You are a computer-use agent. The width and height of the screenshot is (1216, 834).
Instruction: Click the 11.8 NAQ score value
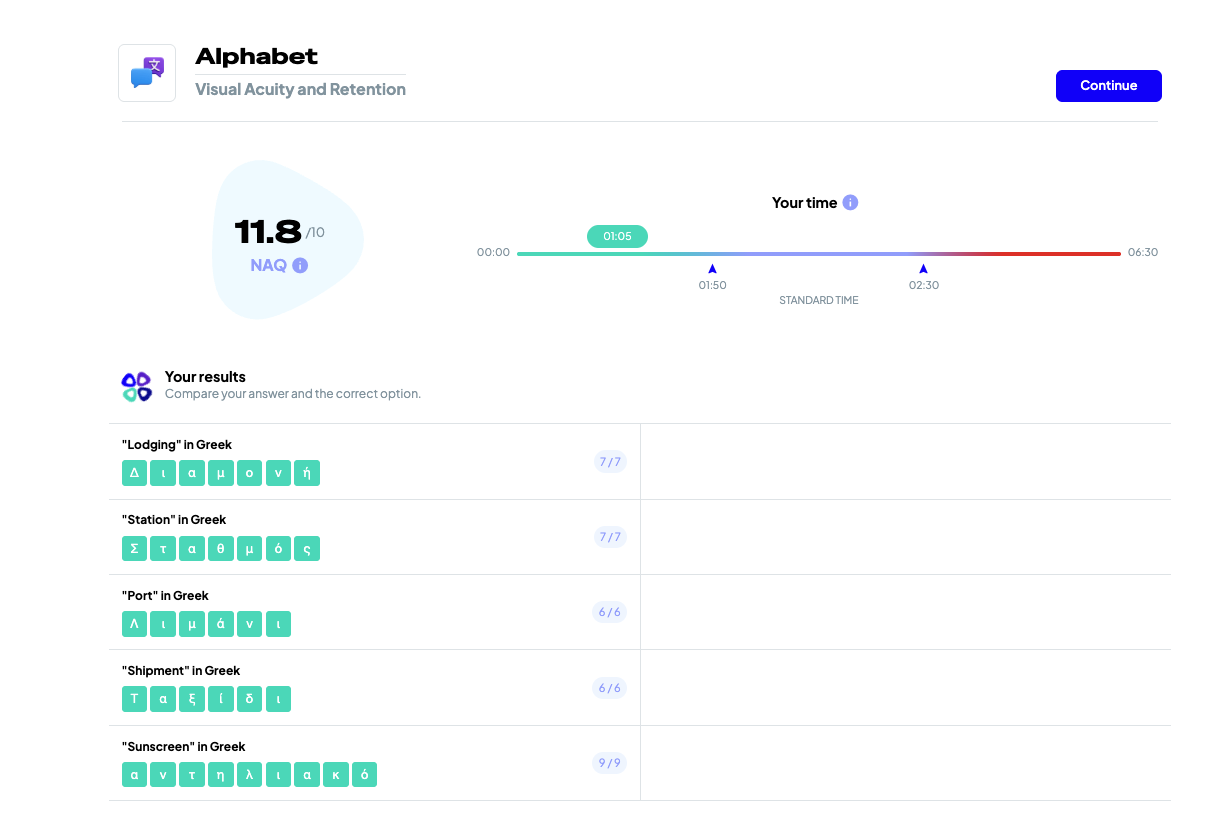[x=267, y=232]
